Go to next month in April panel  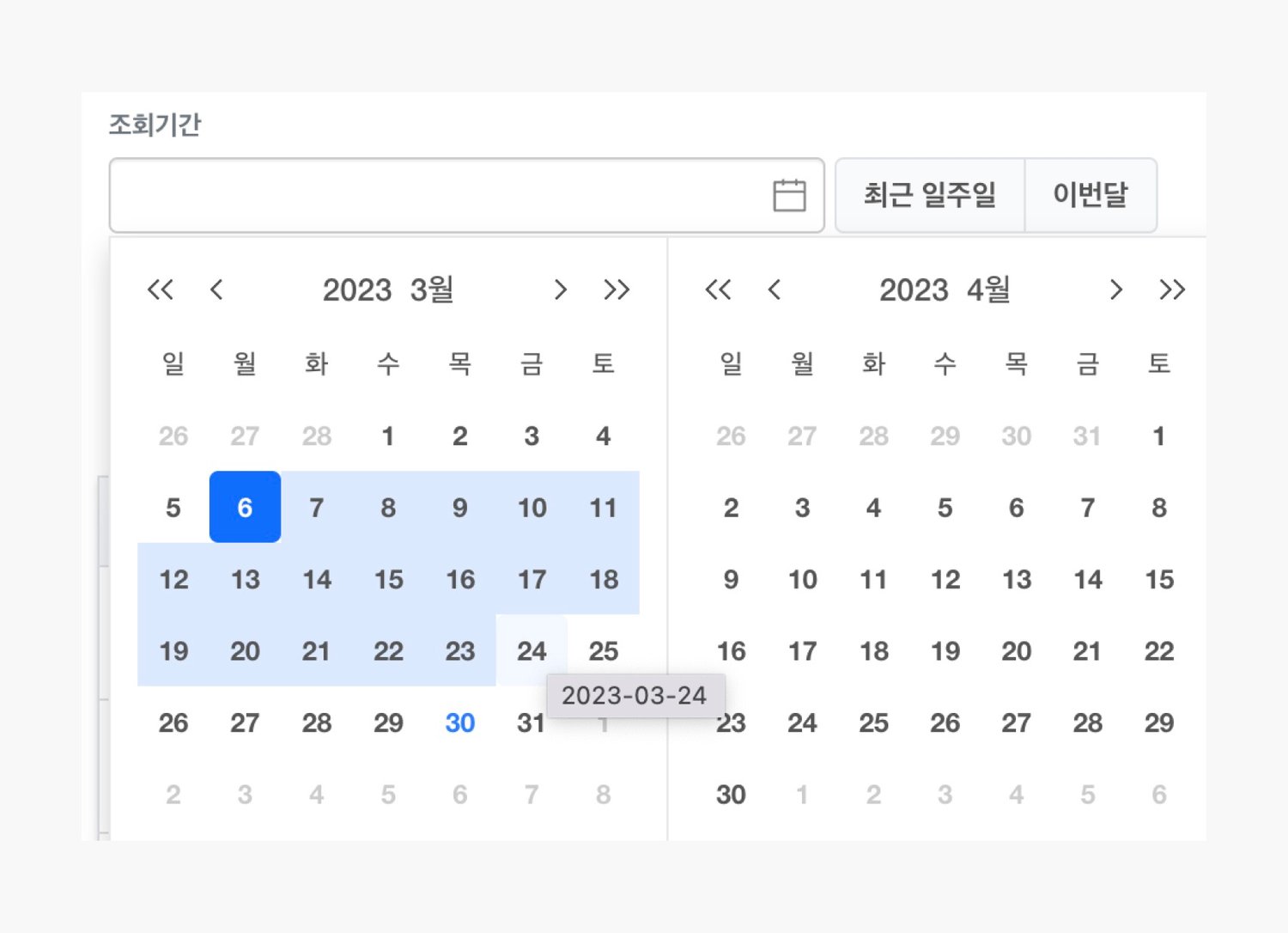(x=1116, y=290)
